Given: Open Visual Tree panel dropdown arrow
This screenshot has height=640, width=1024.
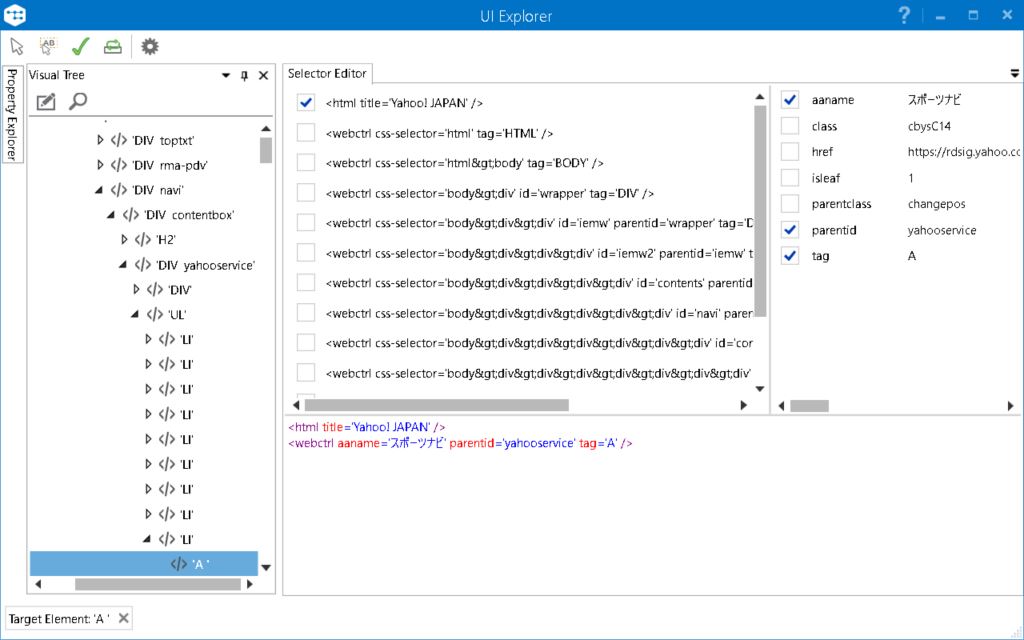Looking at the screenshot, I should pyautogui.click(x=226, y=75).
